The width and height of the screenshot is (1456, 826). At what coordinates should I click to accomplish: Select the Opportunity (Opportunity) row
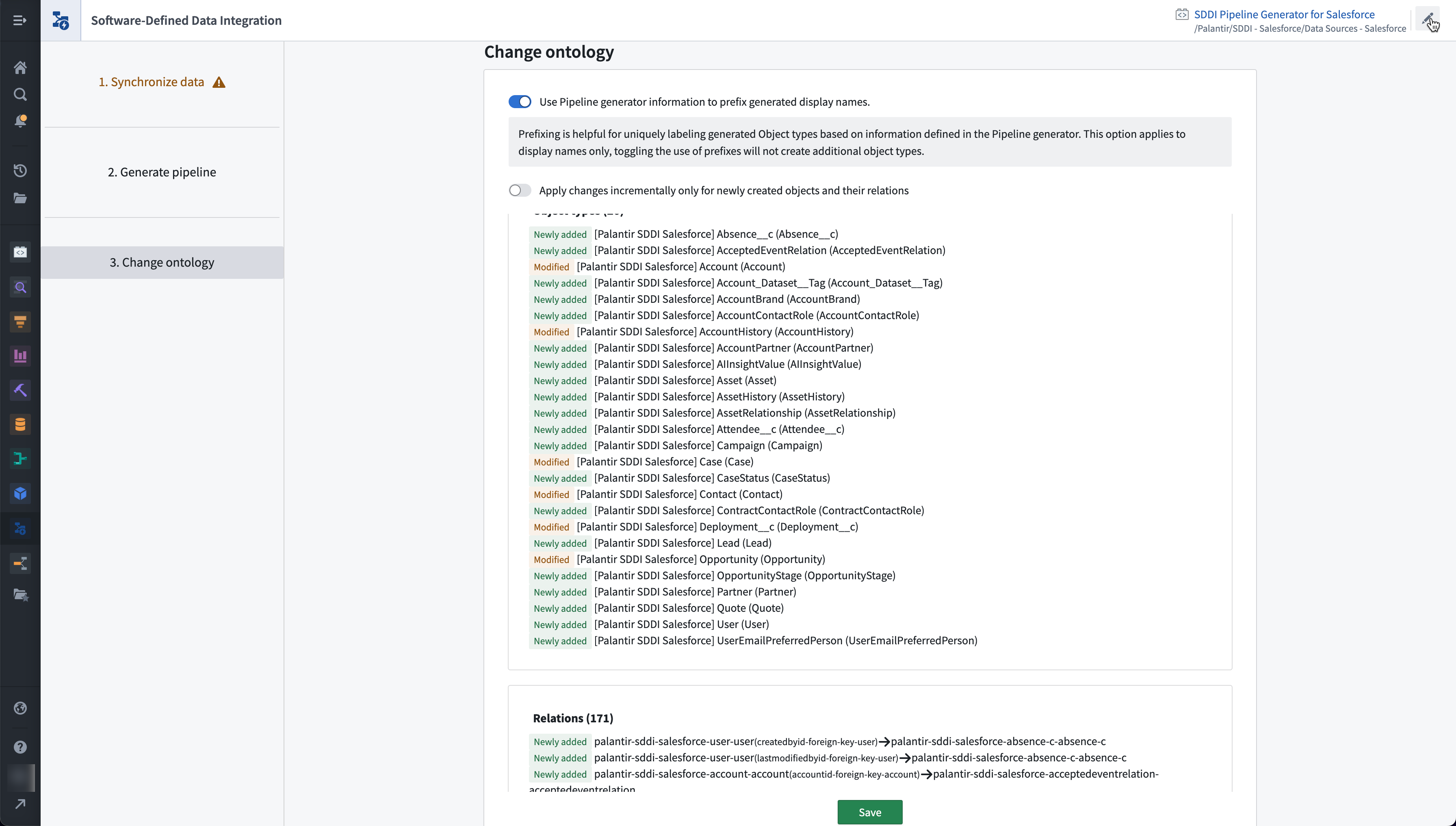click(677, 559)
